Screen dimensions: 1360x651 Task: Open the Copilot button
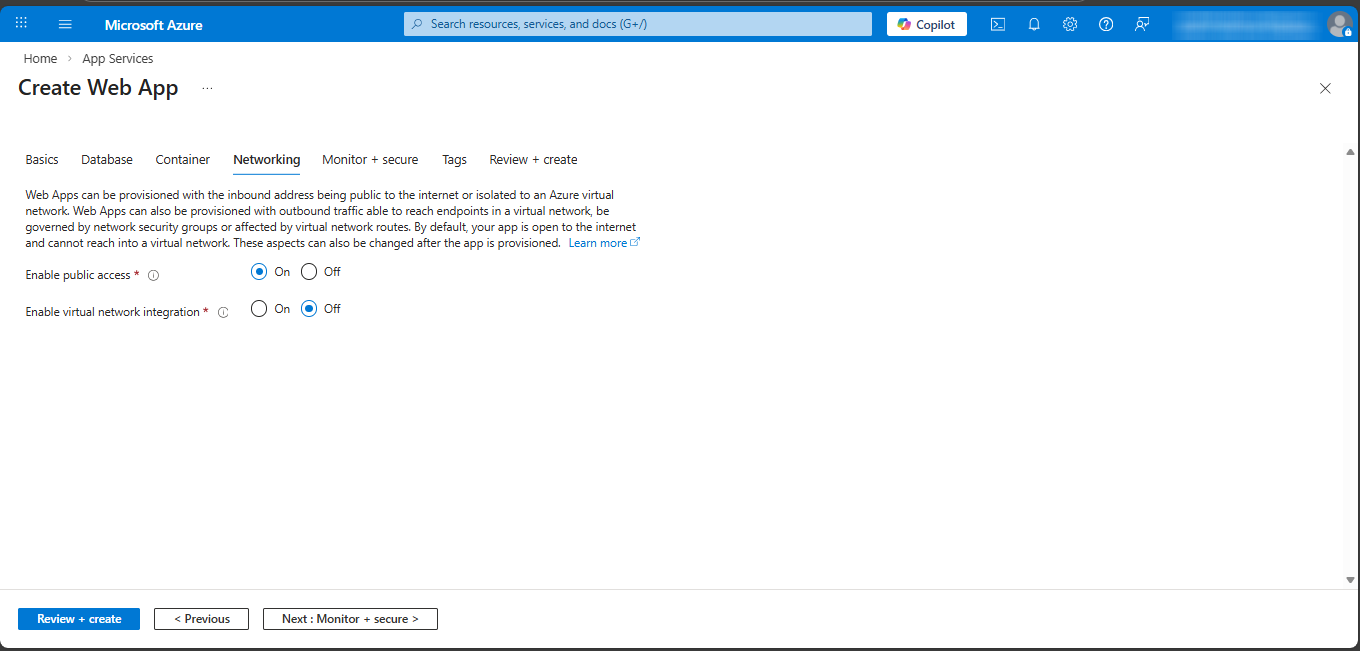click(x=926, y=24)
